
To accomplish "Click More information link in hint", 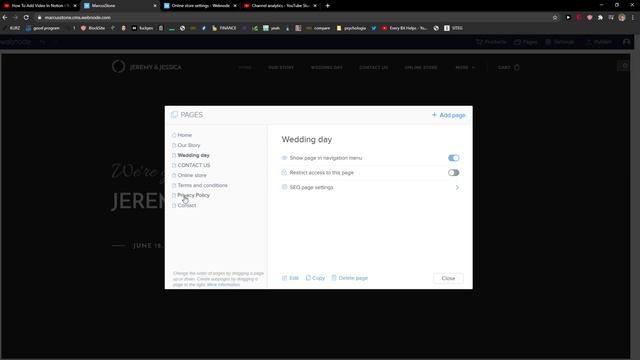I will click(223, 284).
